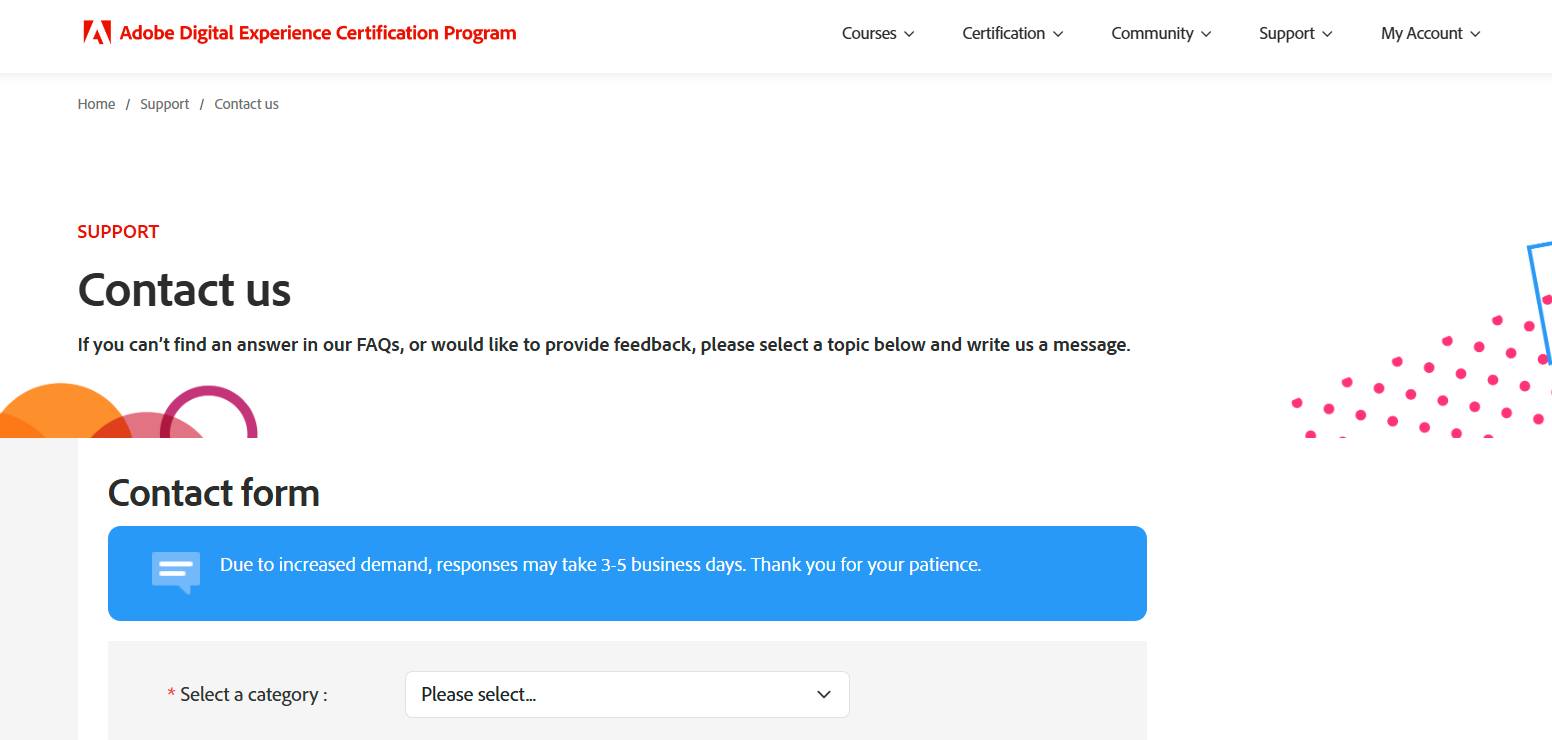Expand the Certification chevron arrow
This screenshot has width=1552, height=740.
(x=1058, y=34)
